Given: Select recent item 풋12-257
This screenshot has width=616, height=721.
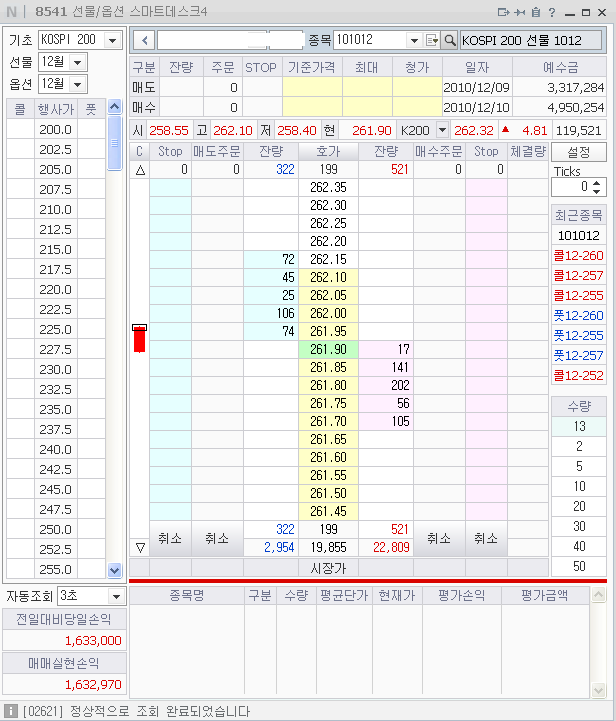Looking at the screenshot, I should tap(579, 355).
